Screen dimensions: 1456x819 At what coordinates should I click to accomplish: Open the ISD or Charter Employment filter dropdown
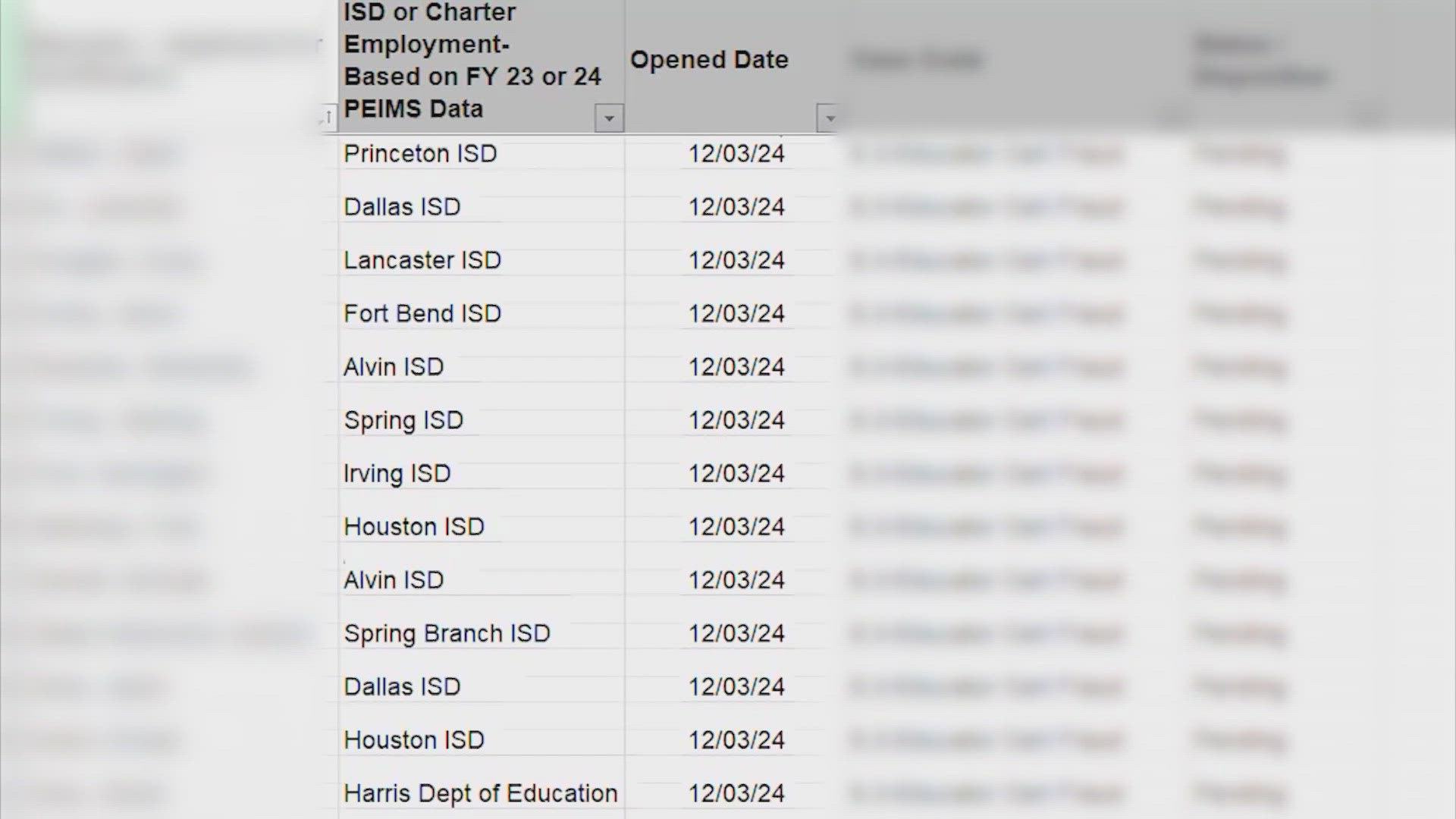[609, 118]
